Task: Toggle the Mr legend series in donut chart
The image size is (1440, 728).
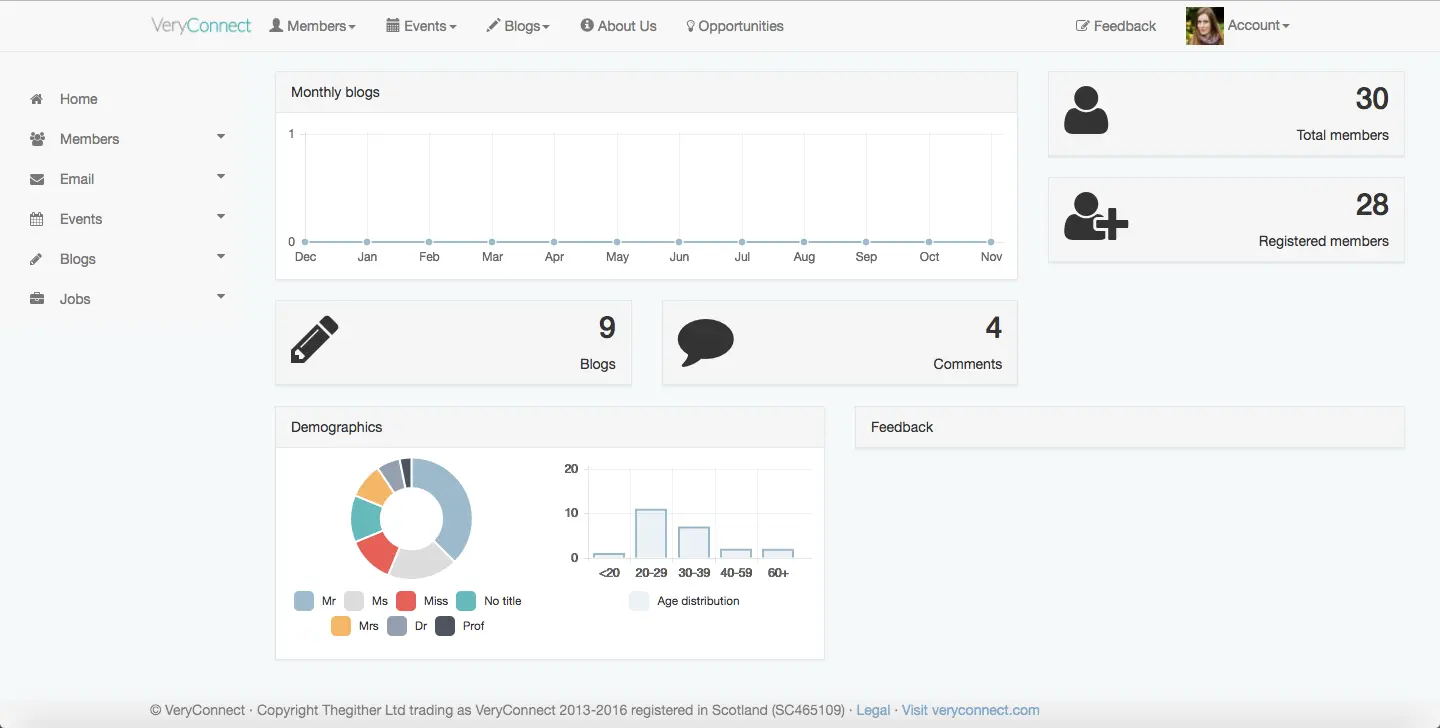Action: point(315,601)
